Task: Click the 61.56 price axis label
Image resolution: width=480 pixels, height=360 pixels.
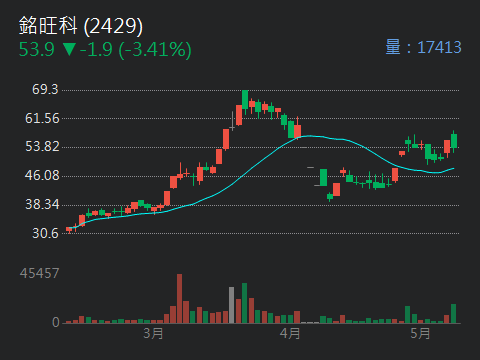Action: pyautogui.click(x=42, y=118)
